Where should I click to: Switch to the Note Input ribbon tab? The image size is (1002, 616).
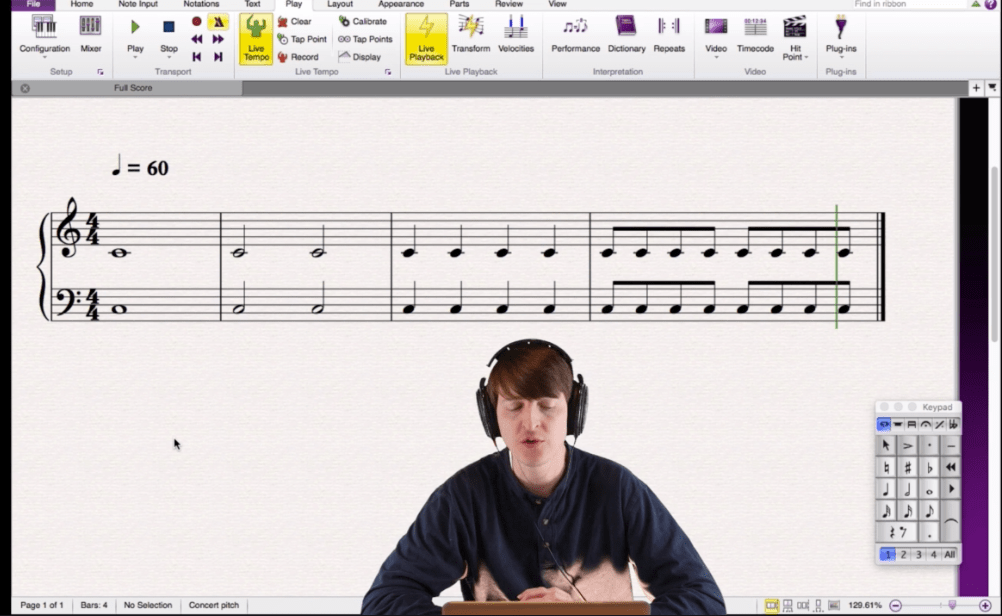[x=138, y=4]
